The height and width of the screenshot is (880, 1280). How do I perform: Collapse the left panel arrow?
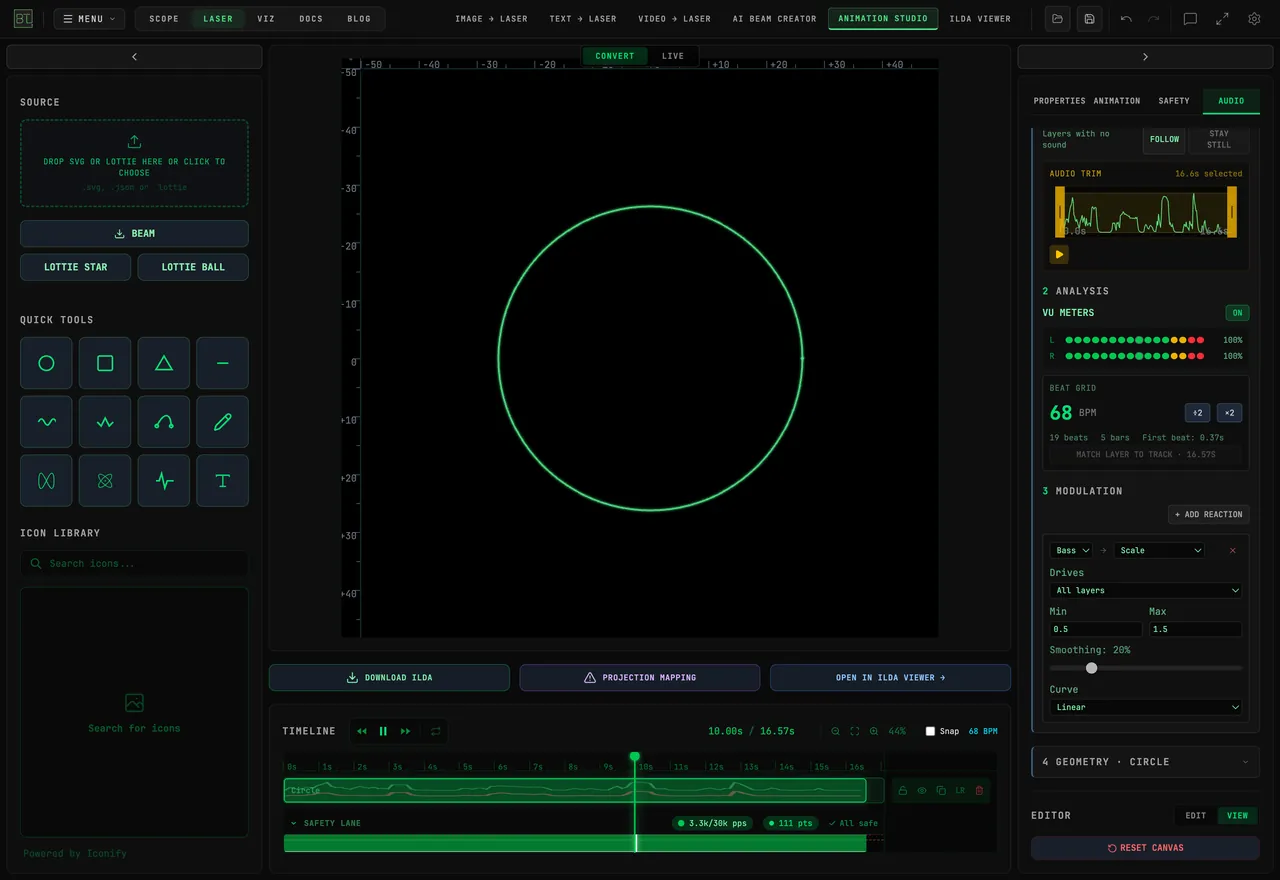134,57
